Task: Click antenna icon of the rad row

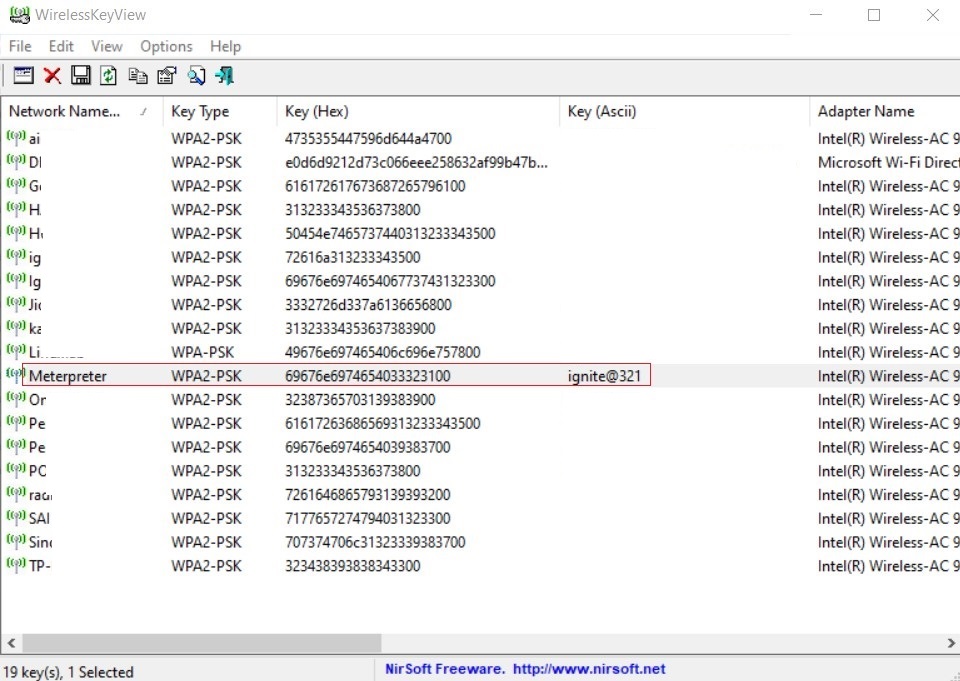Action: point(16,494)
